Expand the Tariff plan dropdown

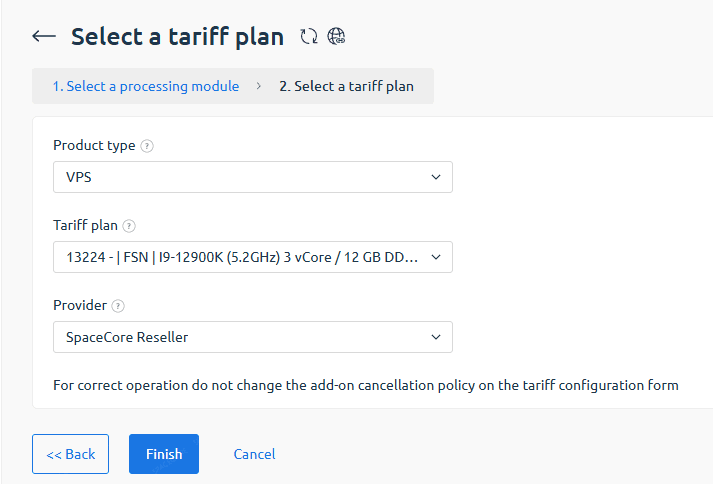tap(252, 257)
